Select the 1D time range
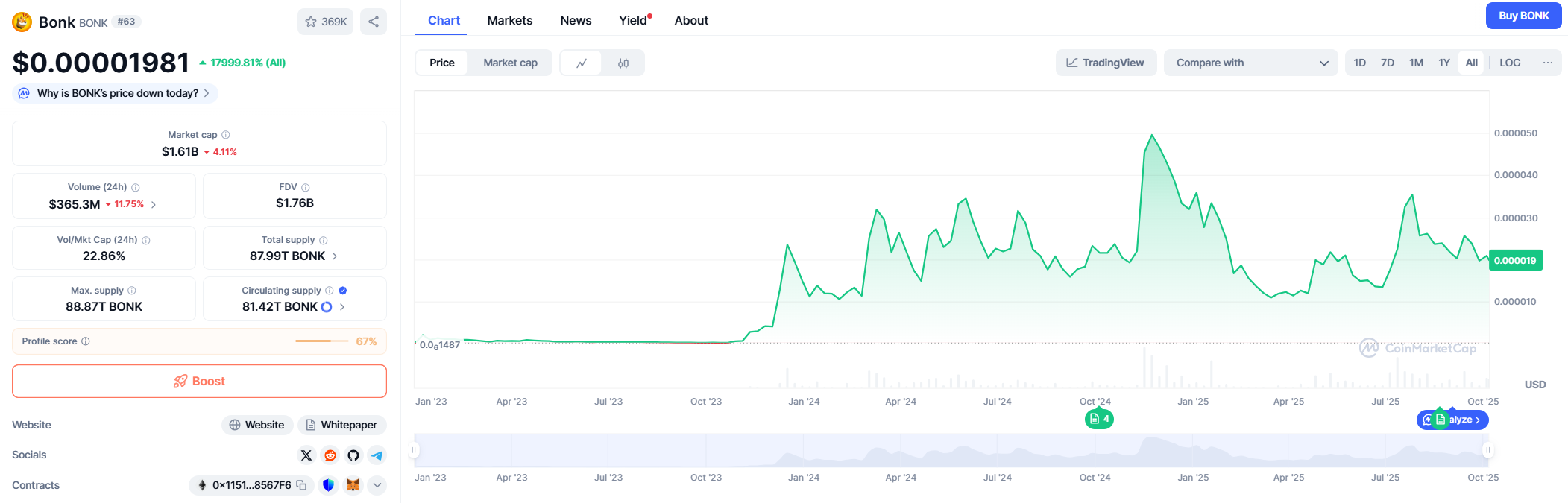Screen dimensions: 1568x503 click(1359, 63)
